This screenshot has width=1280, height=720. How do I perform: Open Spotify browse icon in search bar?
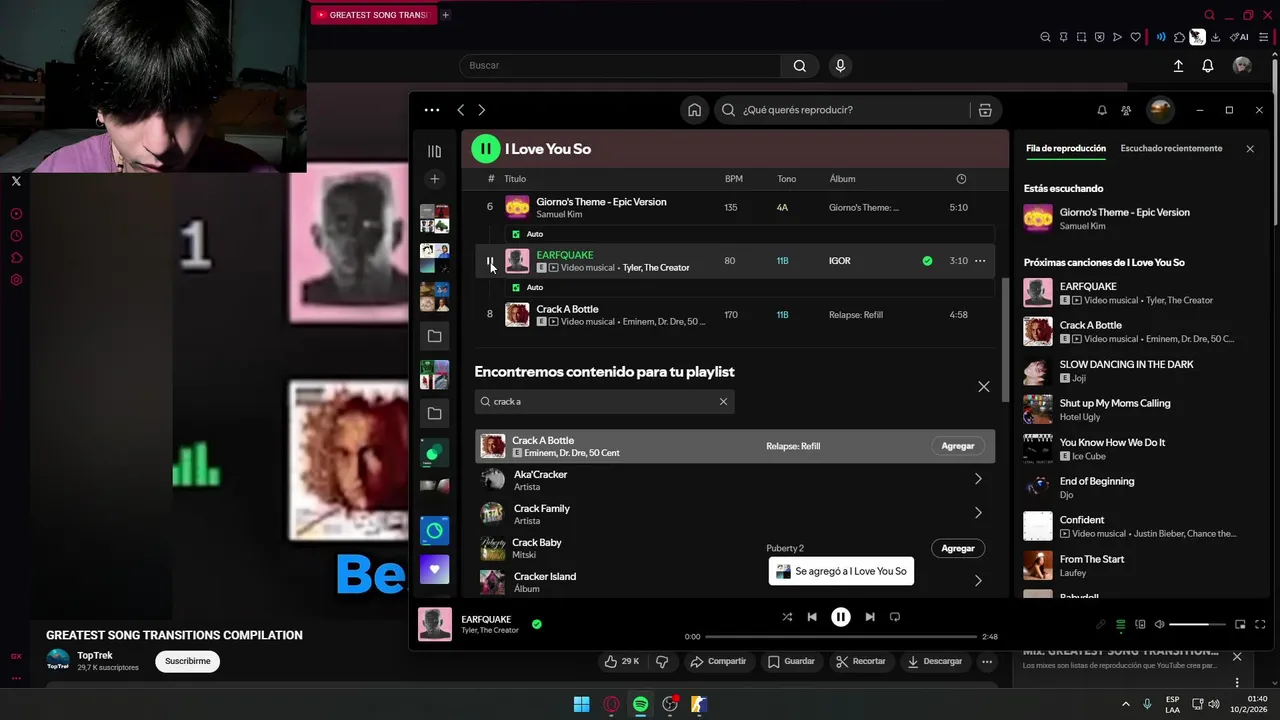click(985, 110)
